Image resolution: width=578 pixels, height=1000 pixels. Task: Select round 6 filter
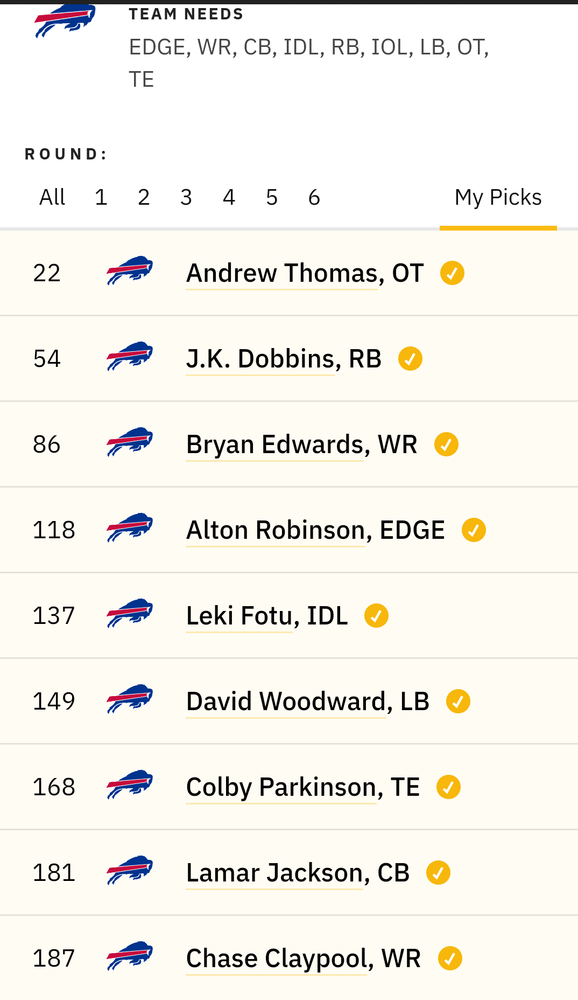point(314,198)
